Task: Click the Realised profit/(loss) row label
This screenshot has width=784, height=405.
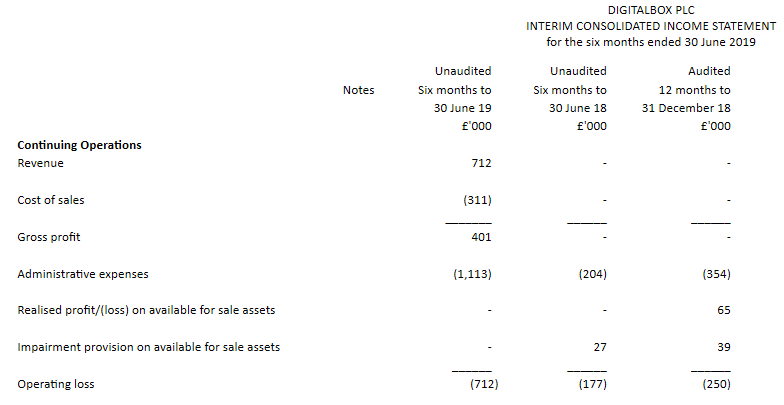Action: 146,310
